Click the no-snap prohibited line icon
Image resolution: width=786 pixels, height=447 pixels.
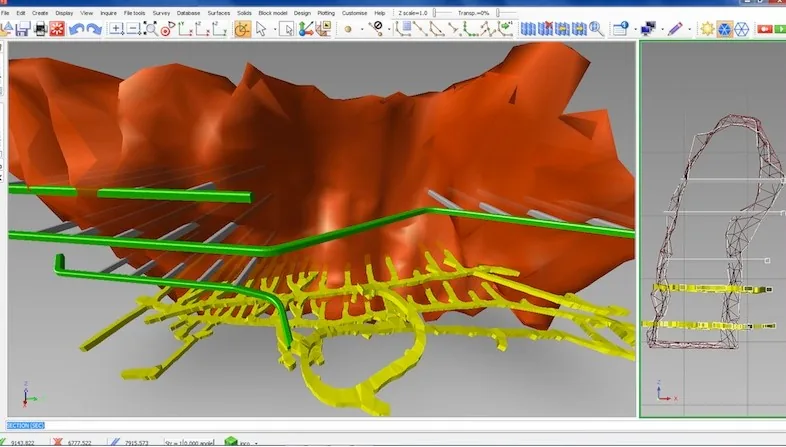(376, 28)
